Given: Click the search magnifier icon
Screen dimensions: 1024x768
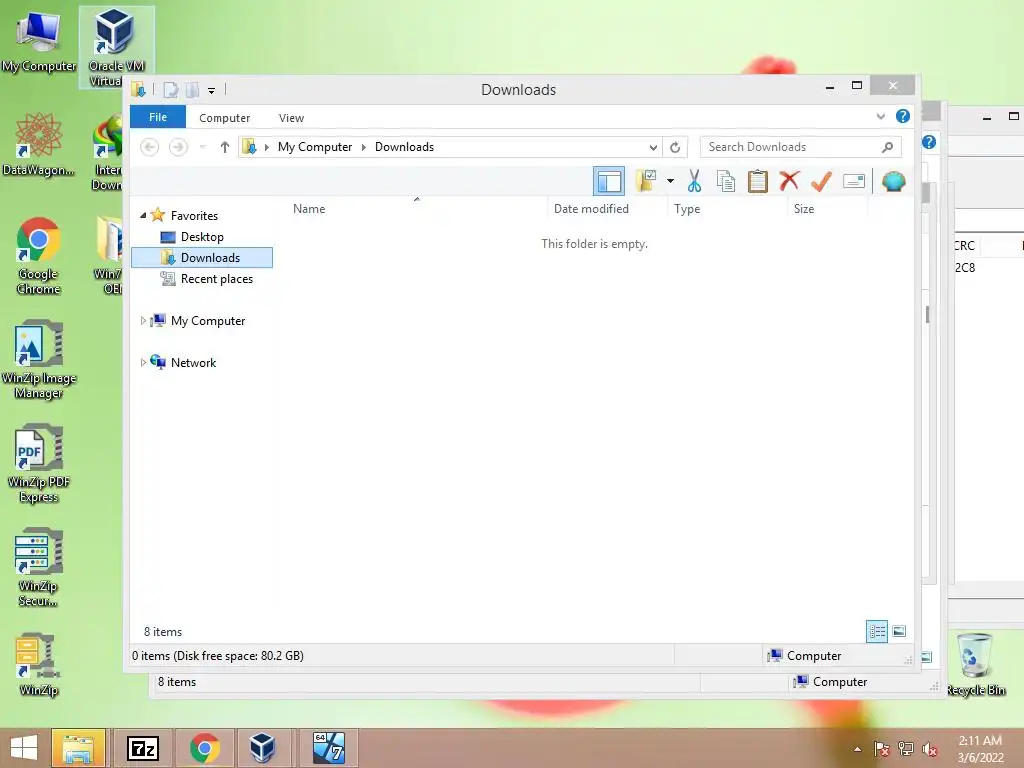Looking at the screenshot, I should pyautogui.click(x=888, y=147).
